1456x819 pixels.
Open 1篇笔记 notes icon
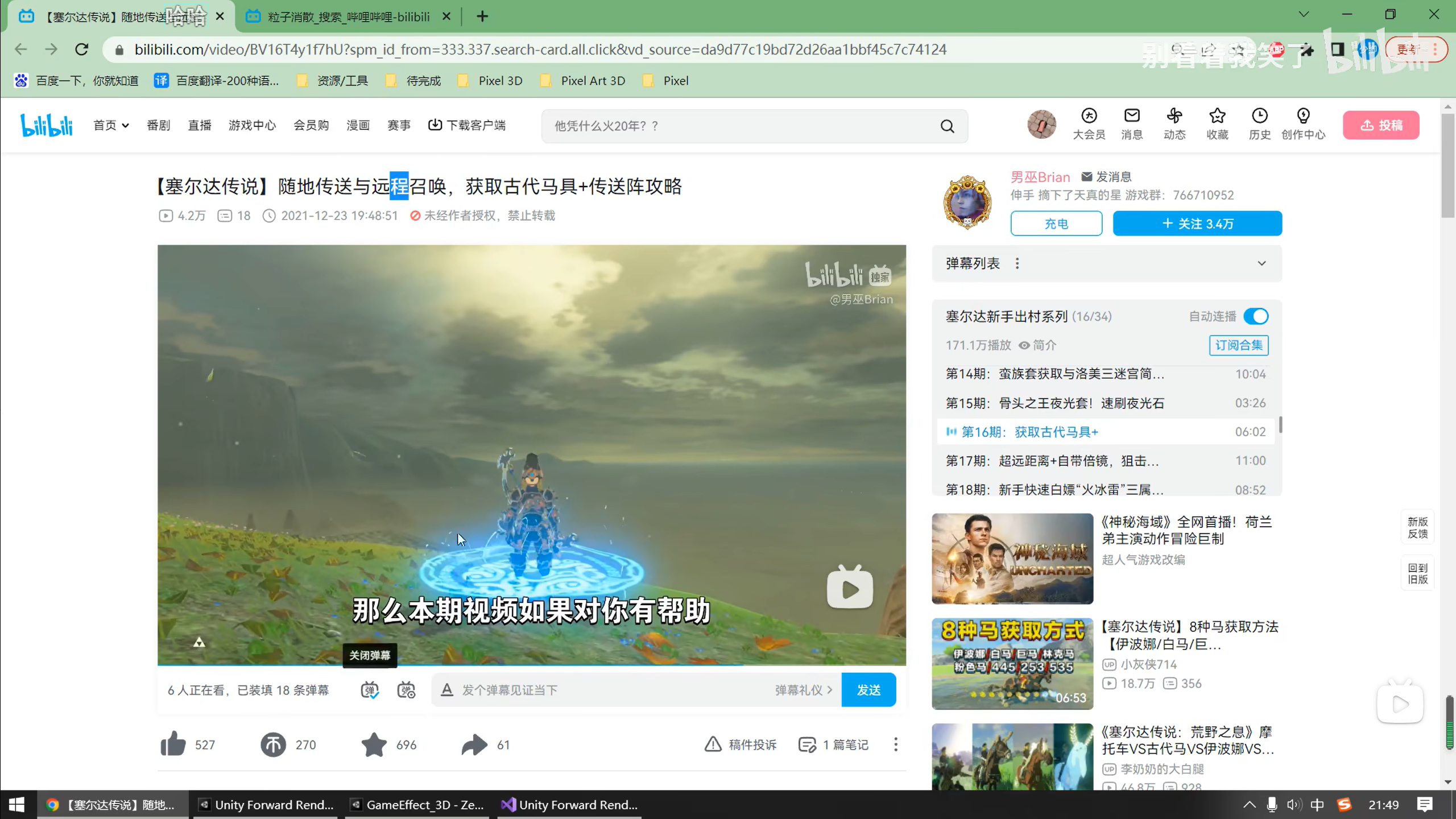(x=807, y=744)
